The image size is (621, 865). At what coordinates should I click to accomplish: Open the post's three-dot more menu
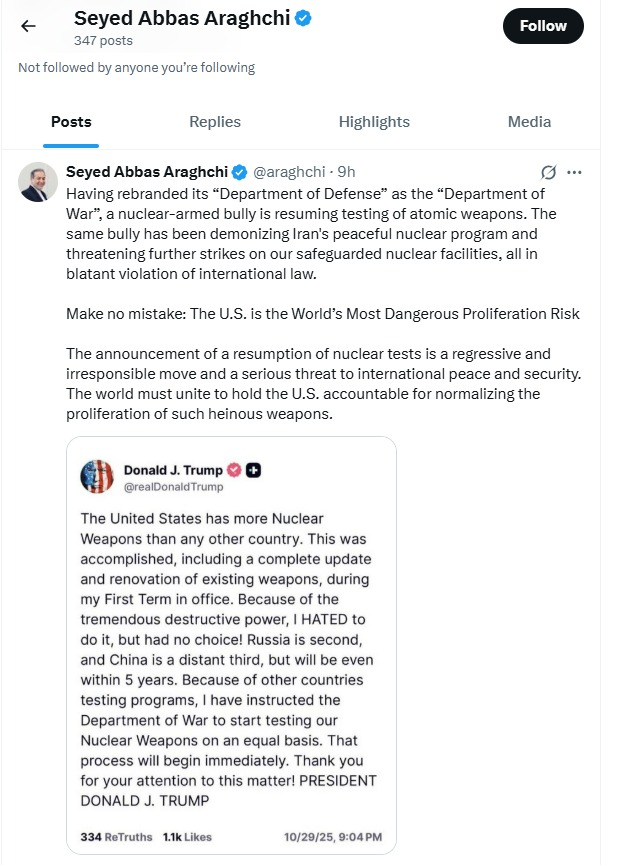point(574,172)
